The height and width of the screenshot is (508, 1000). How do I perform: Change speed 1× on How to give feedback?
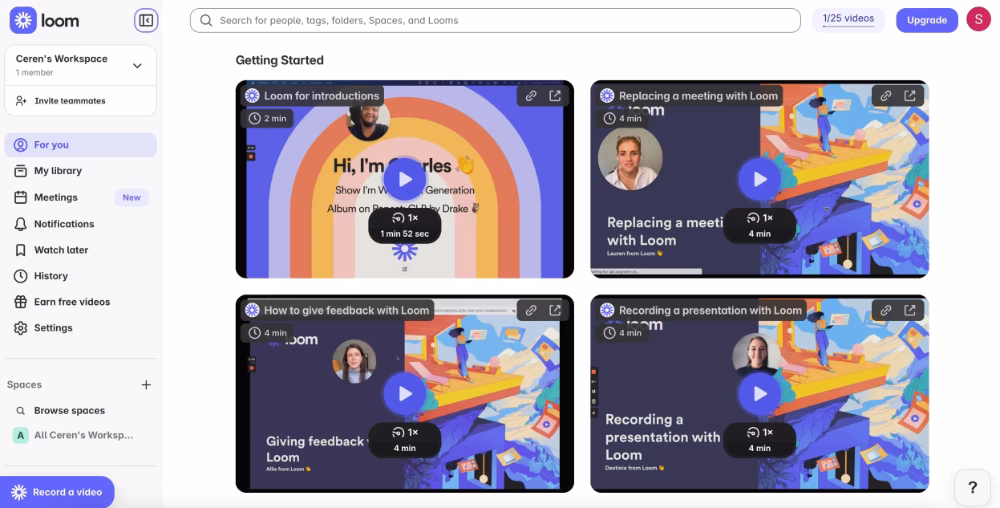405,433
